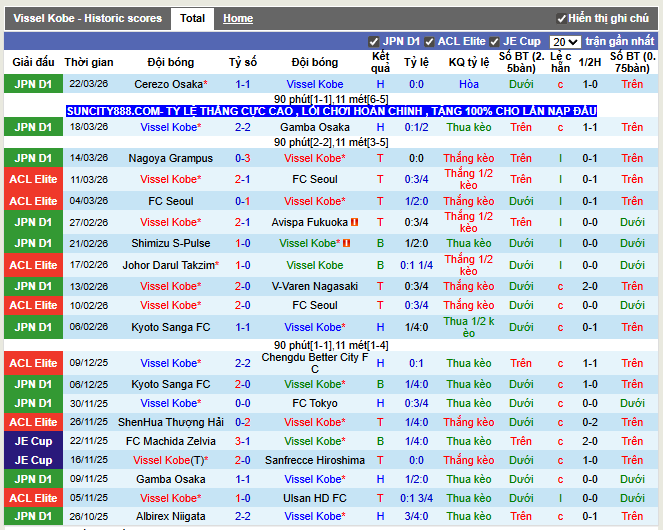
Task: Toggle the 'Hiển thị ghi chú' checkbox
Action: (560, 18)
